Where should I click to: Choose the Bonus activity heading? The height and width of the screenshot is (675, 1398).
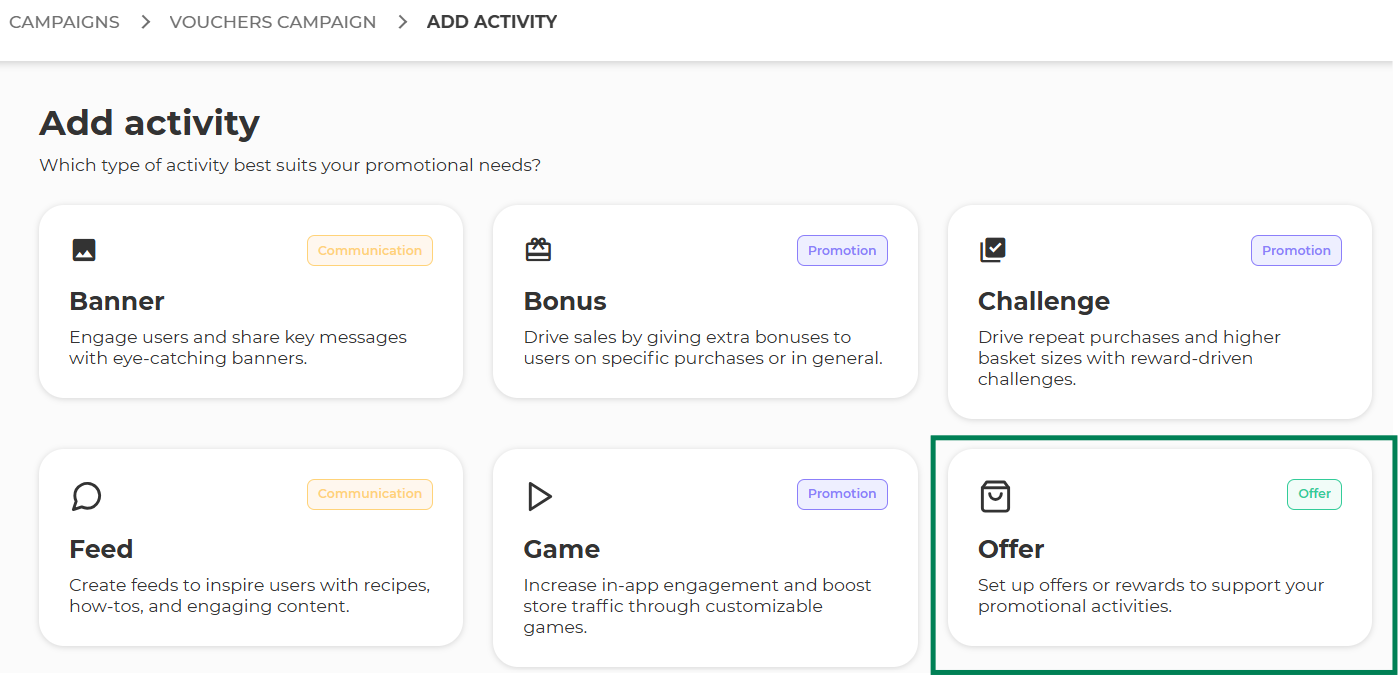[x=565, y=301]
